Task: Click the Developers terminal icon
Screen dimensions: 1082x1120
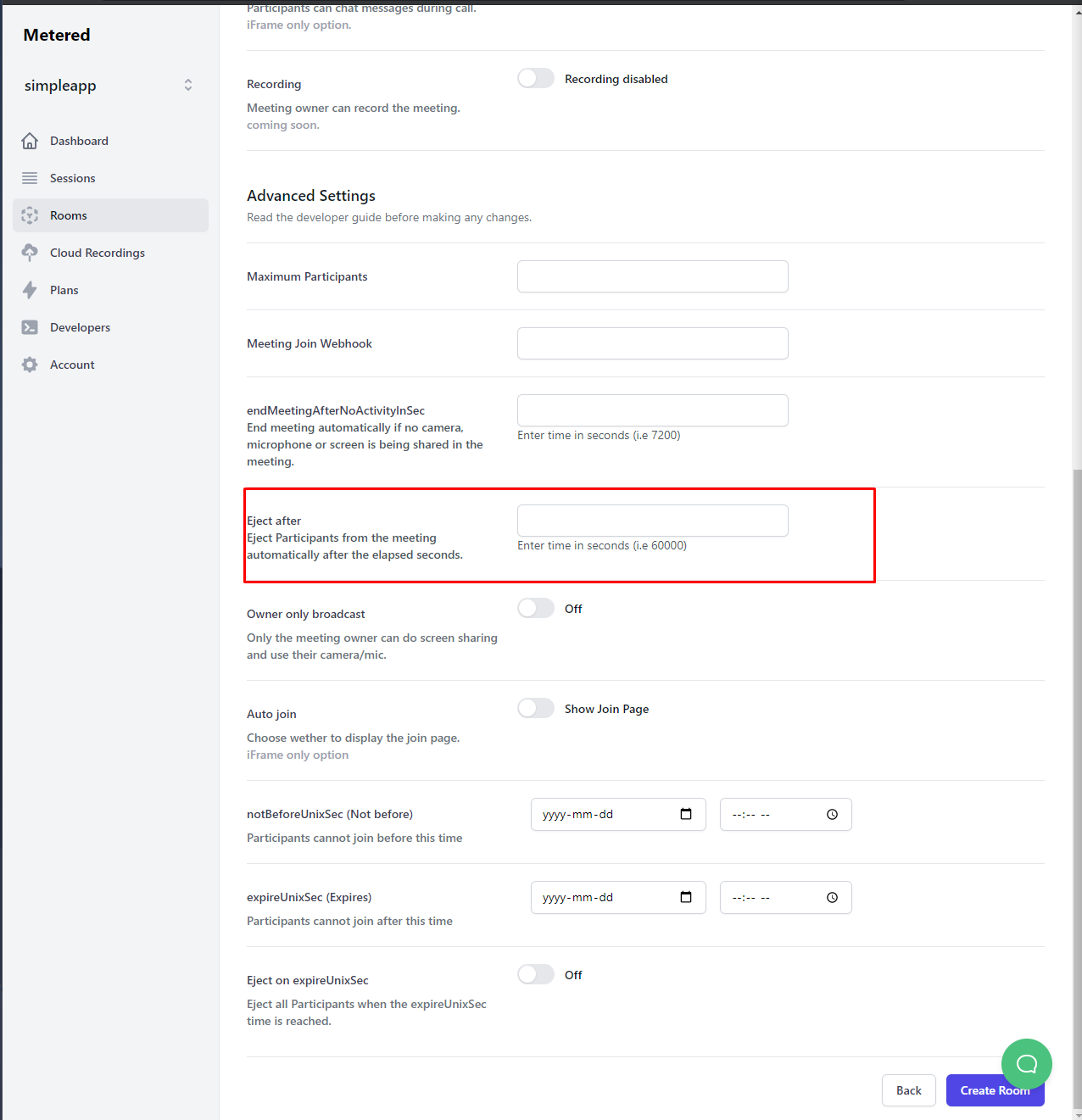Action: pyautogui.click(x=30, y=327)
